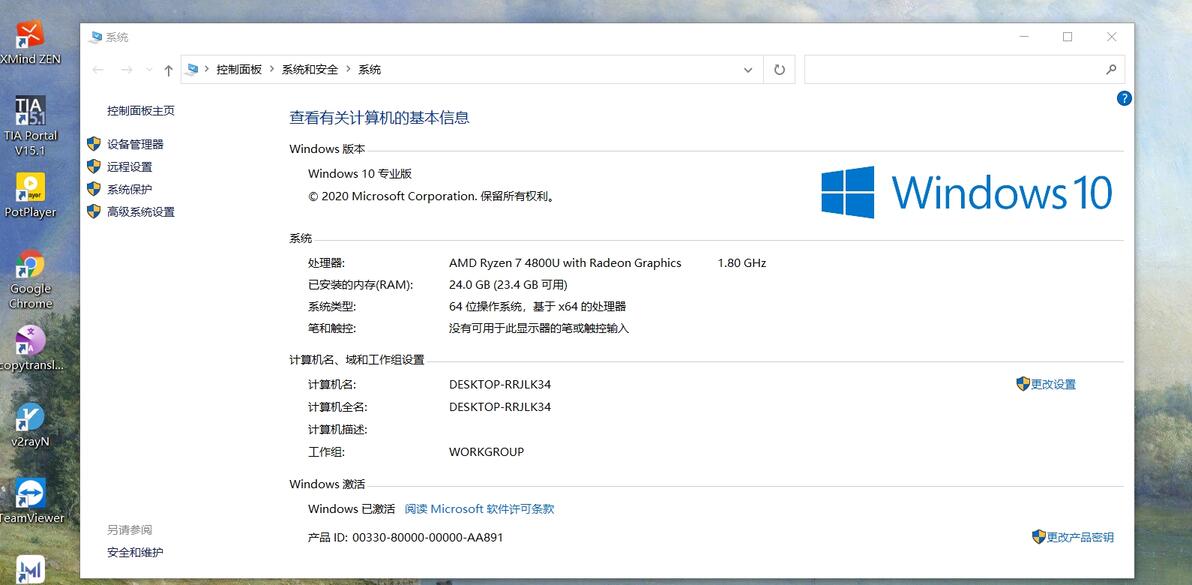Select 系统和安全 breadcrumb item

coord(310,69)
